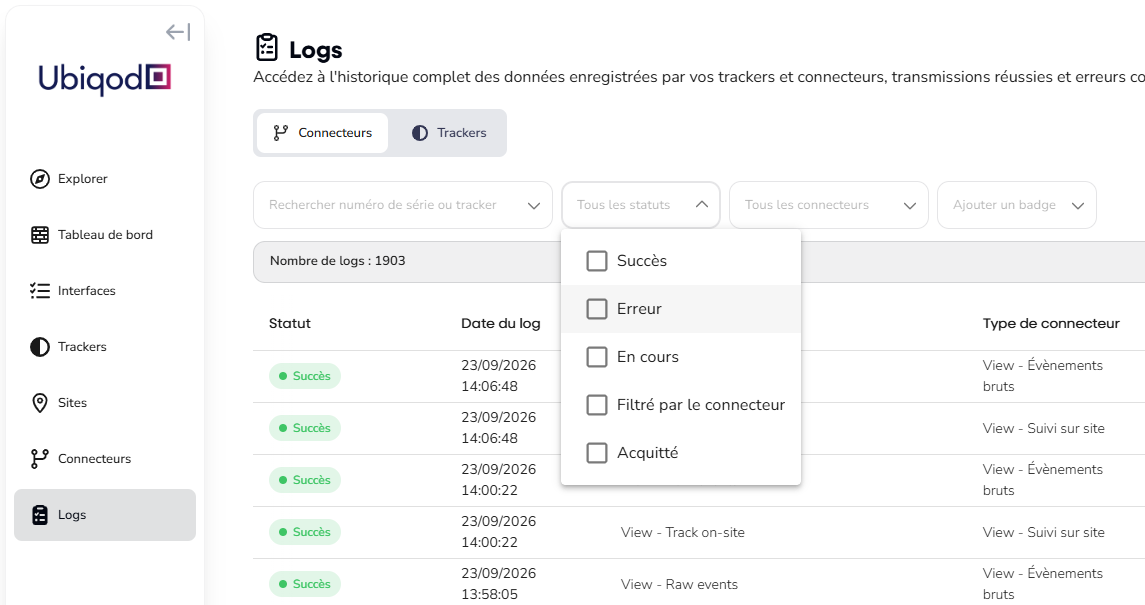Viewport: 1145px width, 605px height.
Task: Click the 23/09/2026 13:58:05 date cell
Action: pyautogui.click(x=499, y=584)
